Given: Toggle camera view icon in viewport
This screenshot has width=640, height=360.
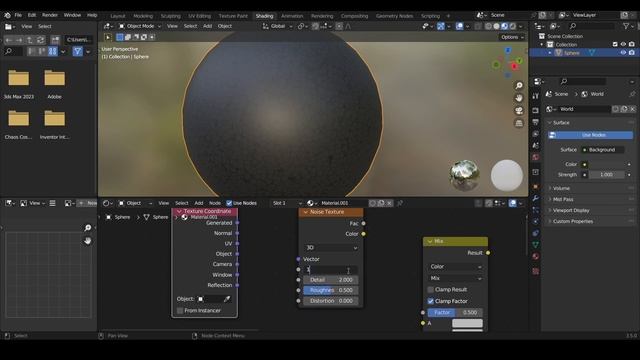Looking at the screenshot, I should [519, 111].
